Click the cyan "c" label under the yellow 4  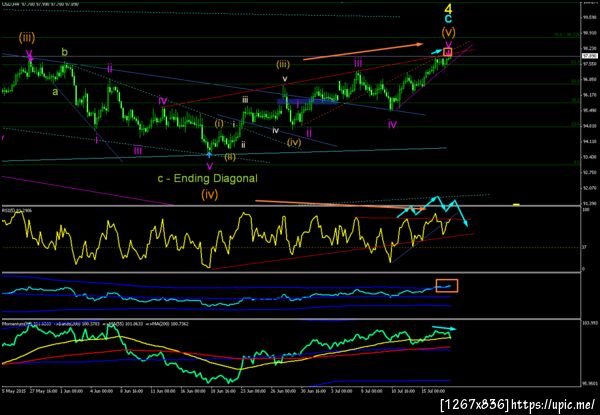click(448, 19)
